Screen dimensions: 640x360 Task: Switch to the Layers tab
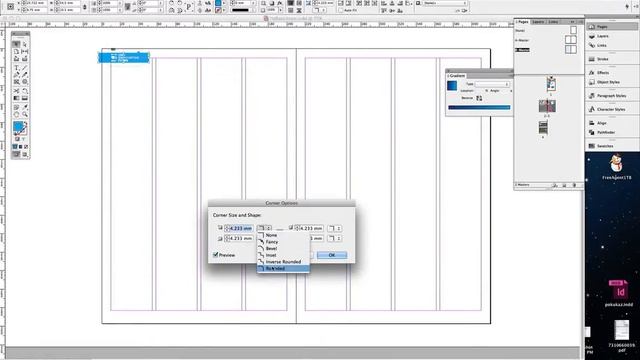click(x=538, y=22)
